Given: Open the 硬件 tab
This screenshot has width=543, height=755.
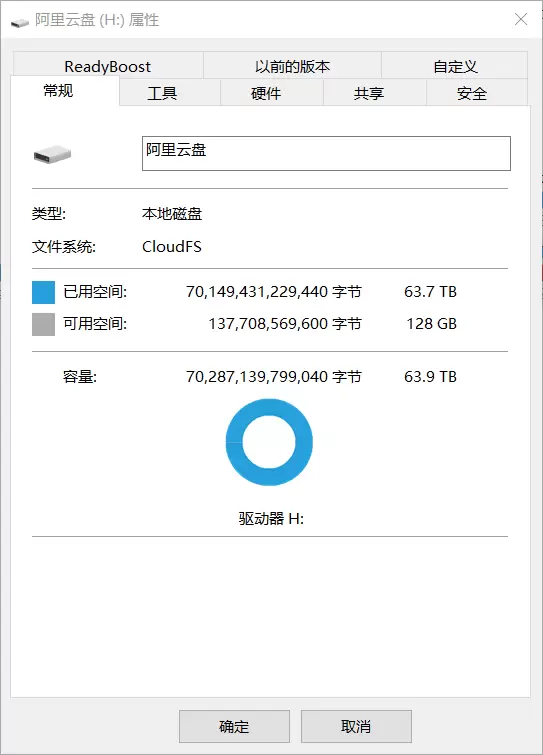Looking at the screenshot, I should 266,93.
